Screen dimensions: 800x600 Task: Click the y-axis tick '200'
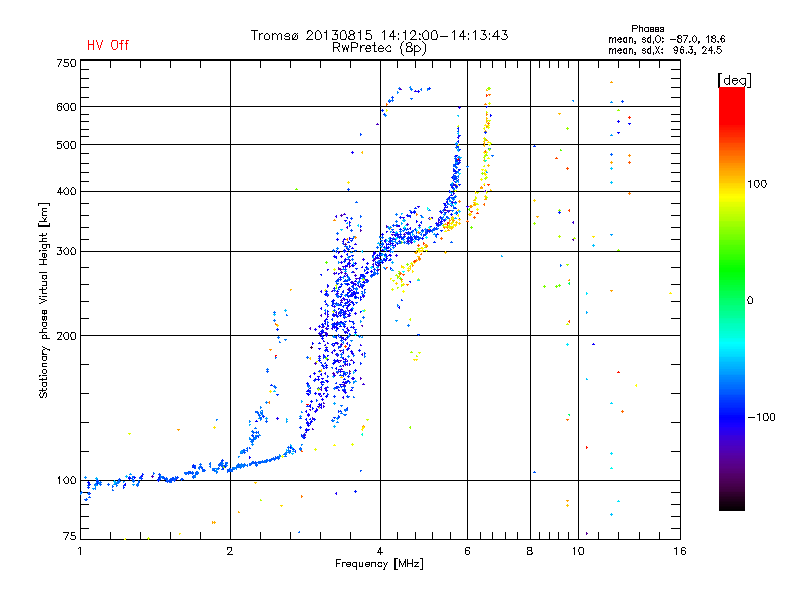coord(66,336)
